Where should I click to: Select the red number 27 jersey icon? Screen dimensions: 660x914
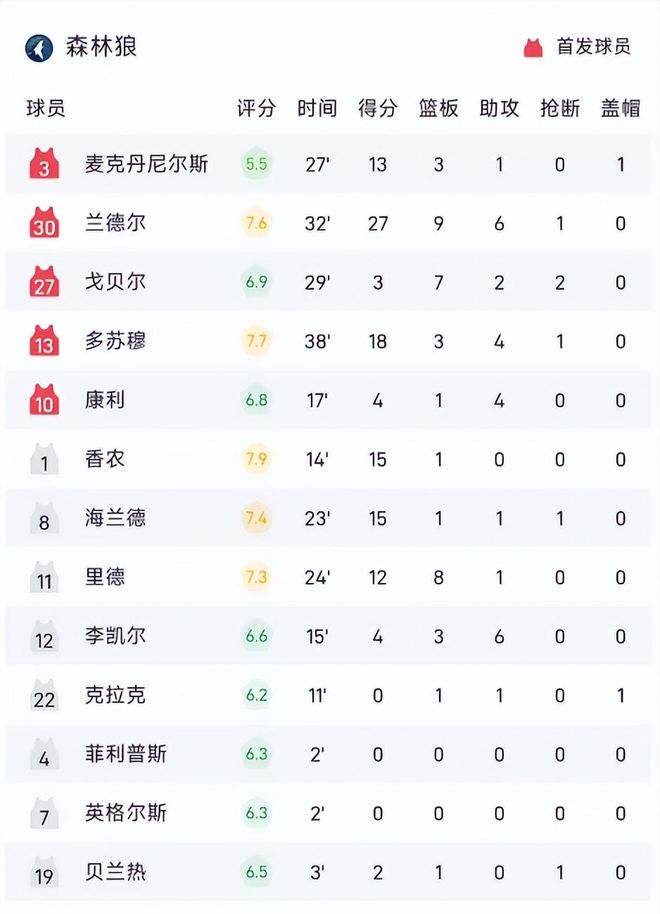44,281
